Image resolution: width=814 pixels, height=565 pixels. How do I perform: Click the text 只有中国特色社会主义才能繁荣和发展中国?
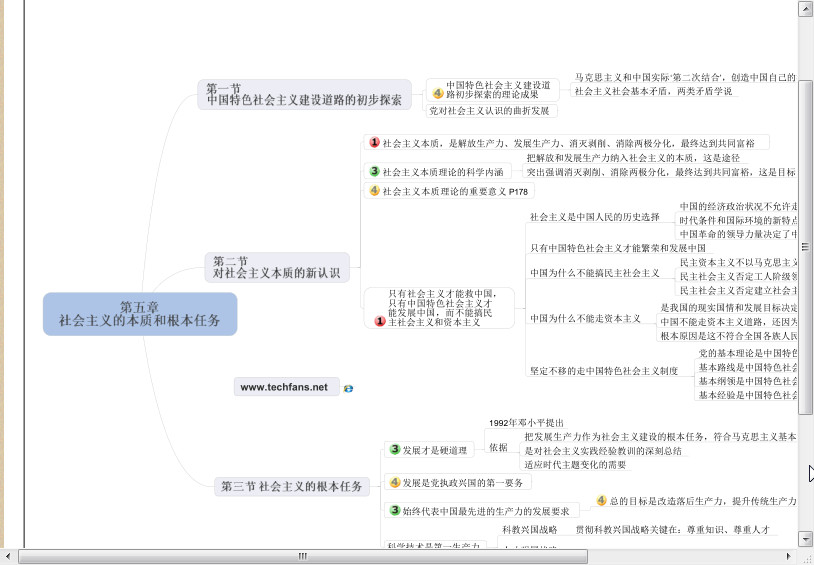(x=618, y=248)
